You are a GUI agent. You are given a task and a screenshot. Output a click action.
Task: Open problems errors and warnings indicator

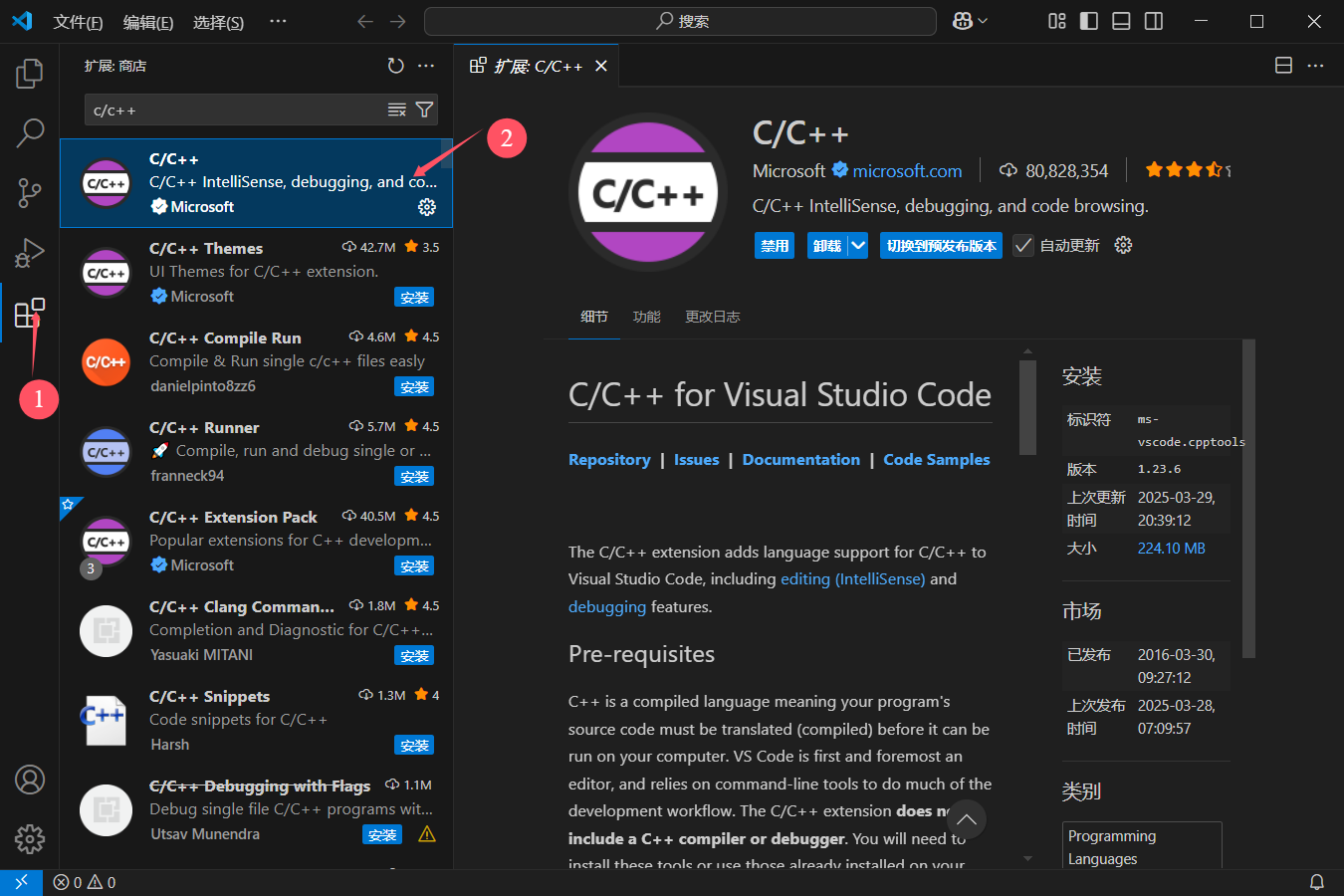[x=85, y=882]
